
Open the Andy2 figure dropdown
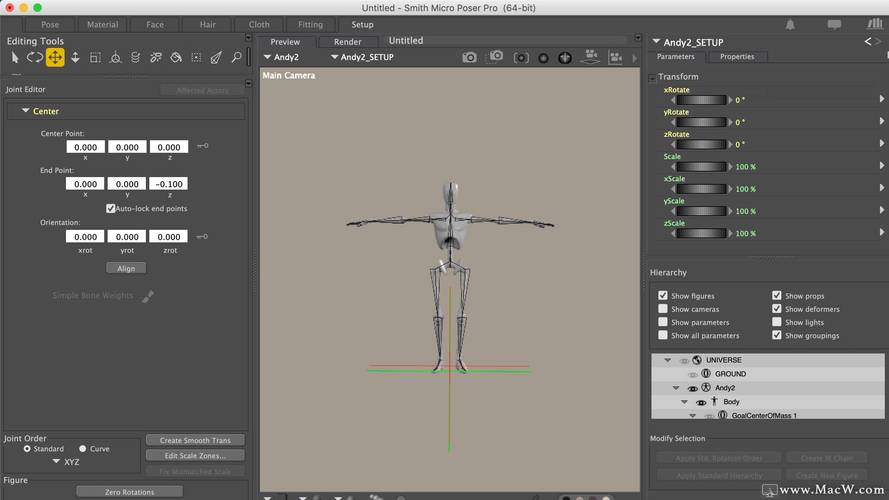[x=283, y=58]
